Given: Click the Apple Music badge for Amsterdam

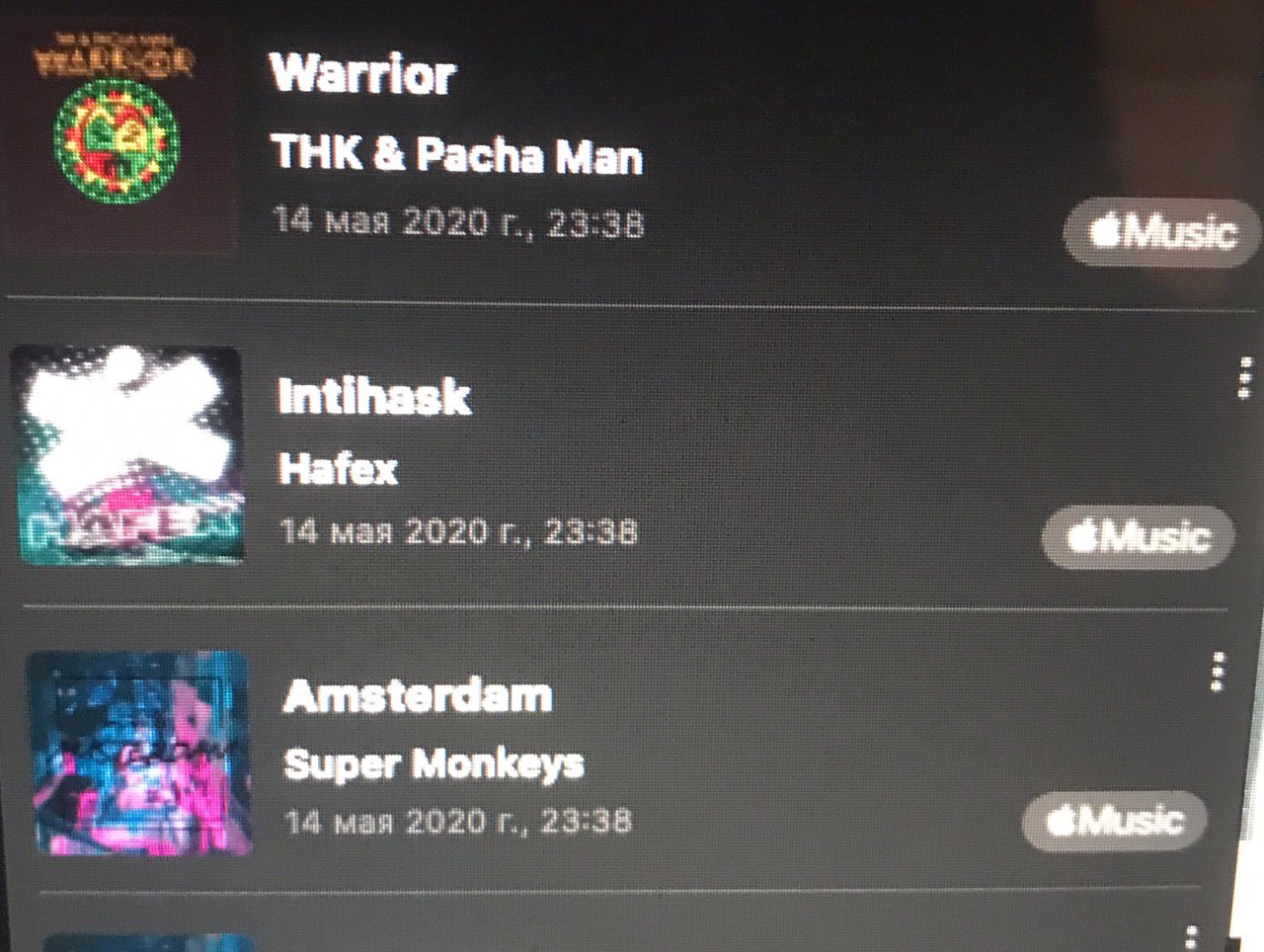Looking at the screenshot, I should (x=1115, y=820).
